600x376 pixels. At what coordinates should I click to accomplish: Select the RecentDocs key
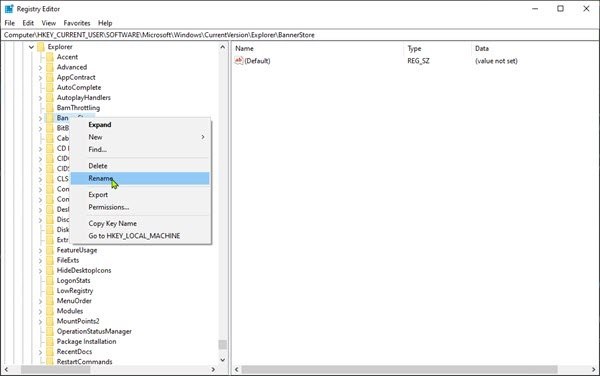(75, 352)
